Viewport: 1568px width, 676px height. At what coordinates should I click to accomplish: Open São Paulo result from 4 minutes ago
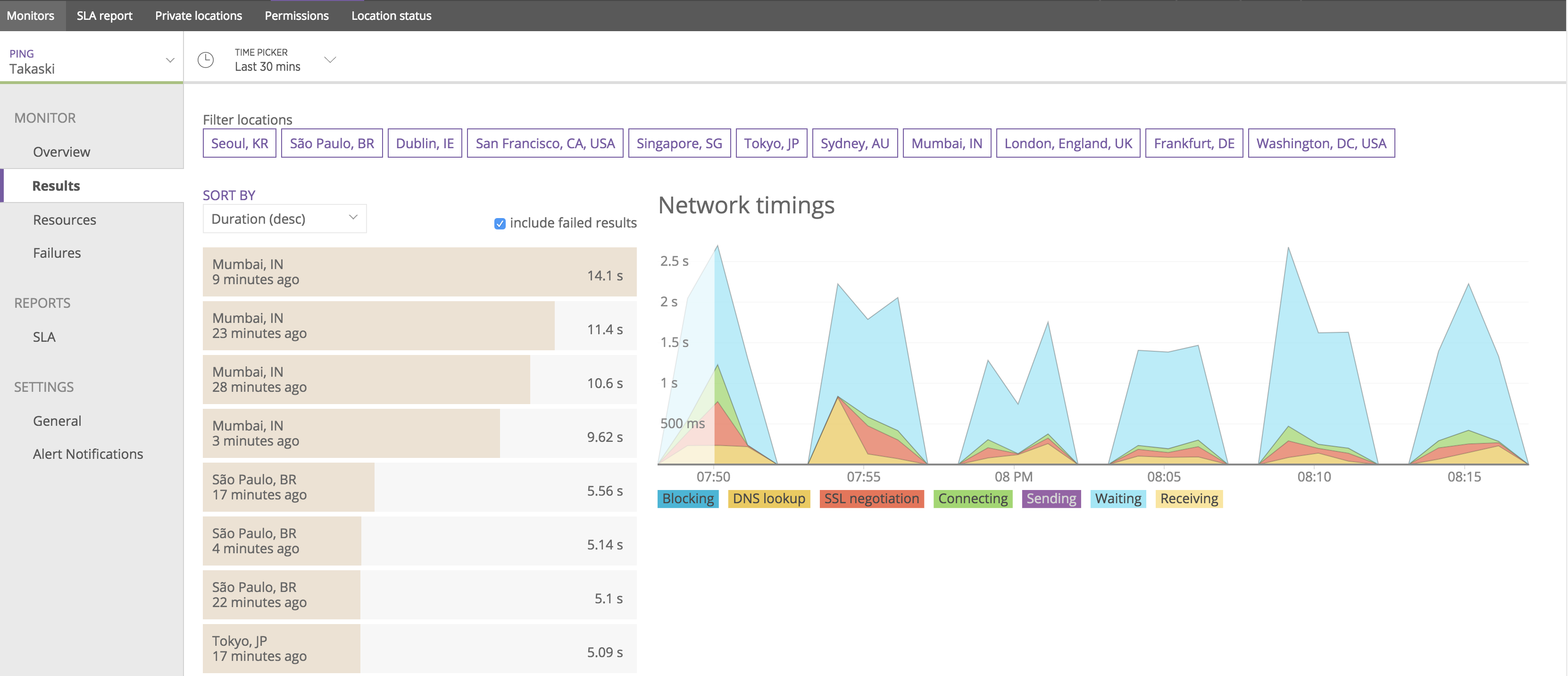[419, 541]
